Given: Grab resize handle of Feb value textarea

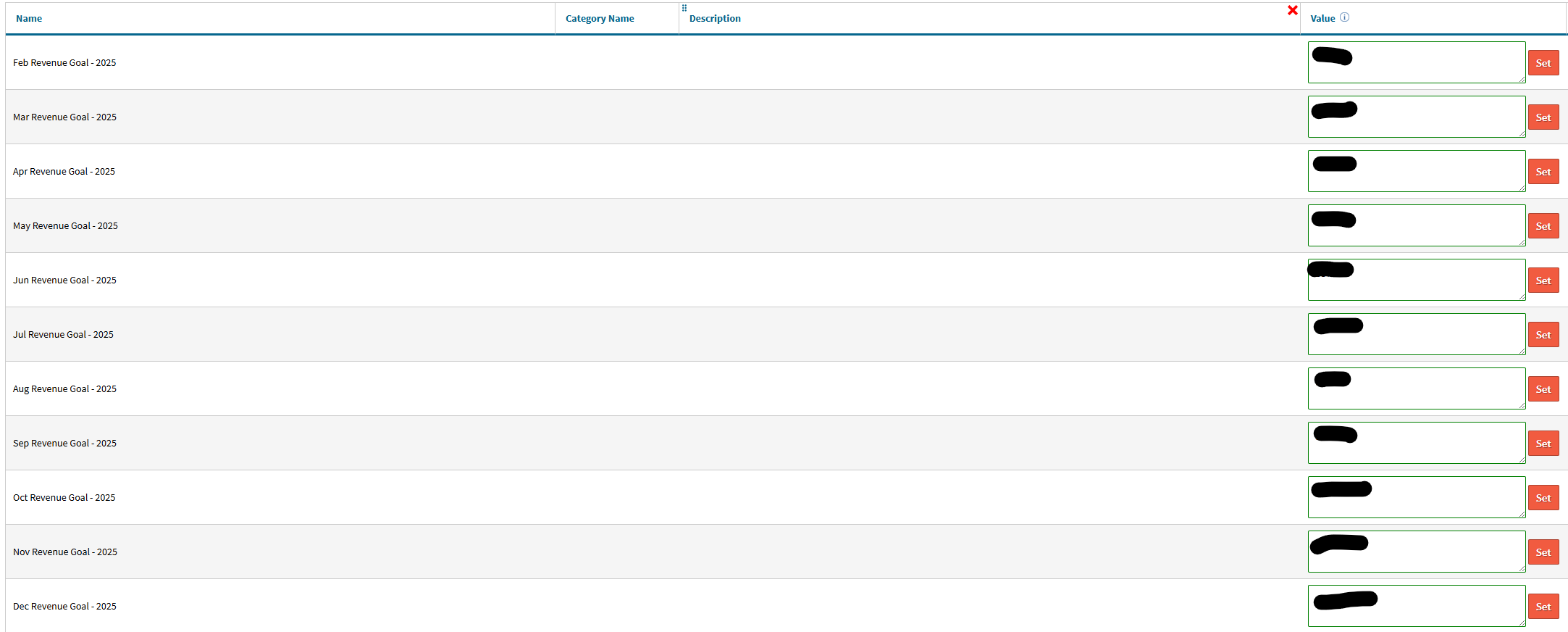Looking at the screenshot, I should 1522,80.
